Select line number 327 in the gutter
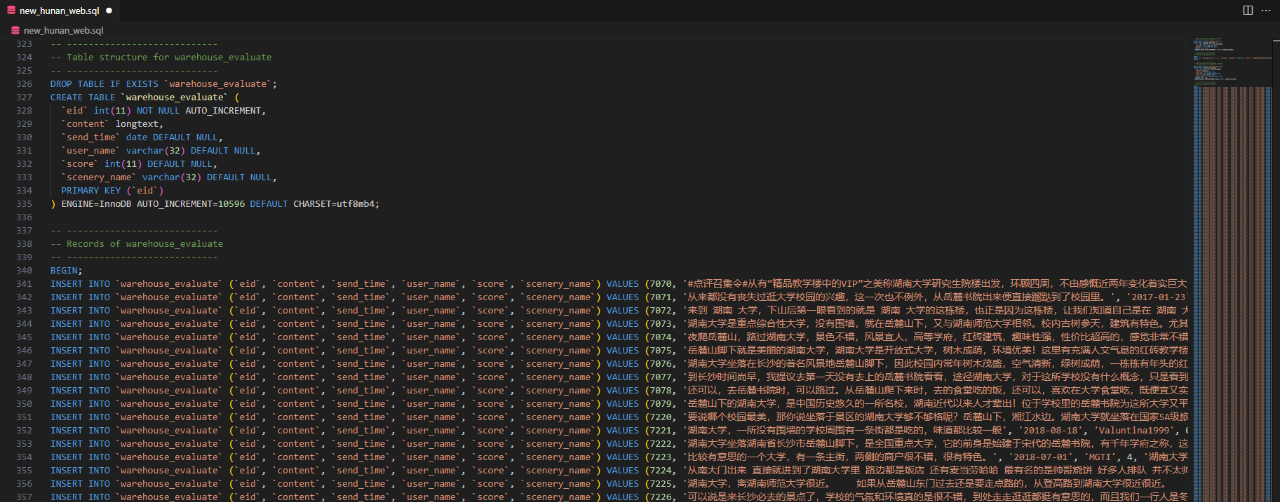The width and height of the screenshot is (1280, 502). (25, 84)
